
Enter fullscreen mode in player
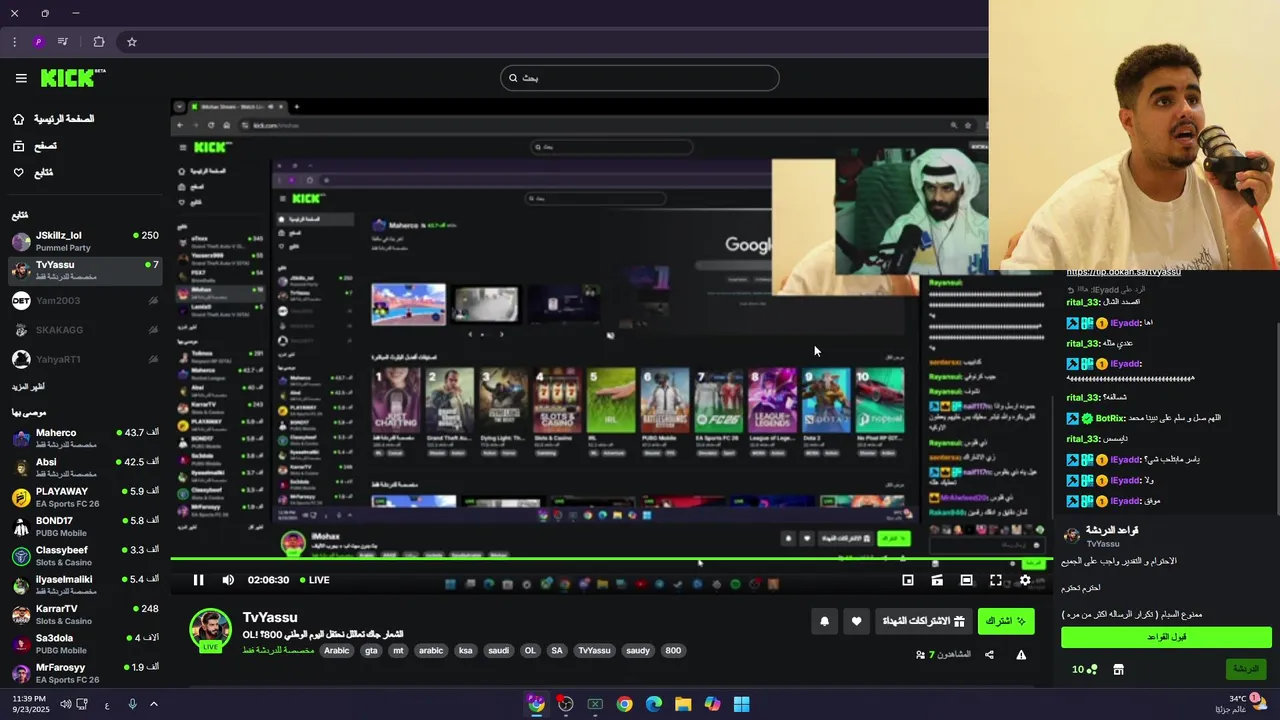click(x=996, y=580)
